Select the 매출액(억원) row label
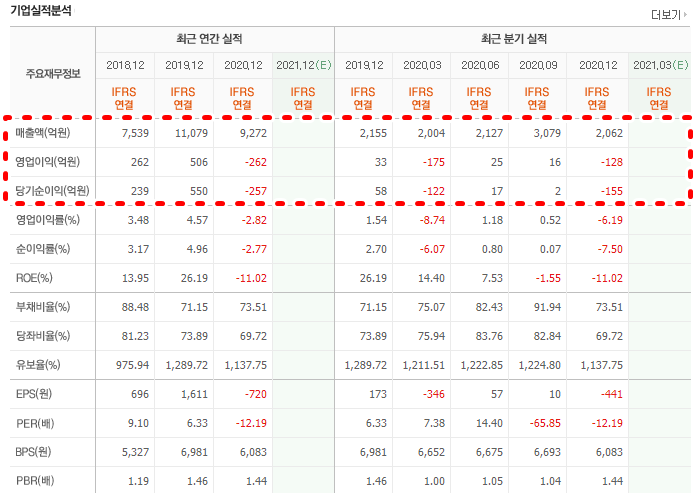Image resolution: width=696 pixels, height=493 pixels. [x=43, y=133]
